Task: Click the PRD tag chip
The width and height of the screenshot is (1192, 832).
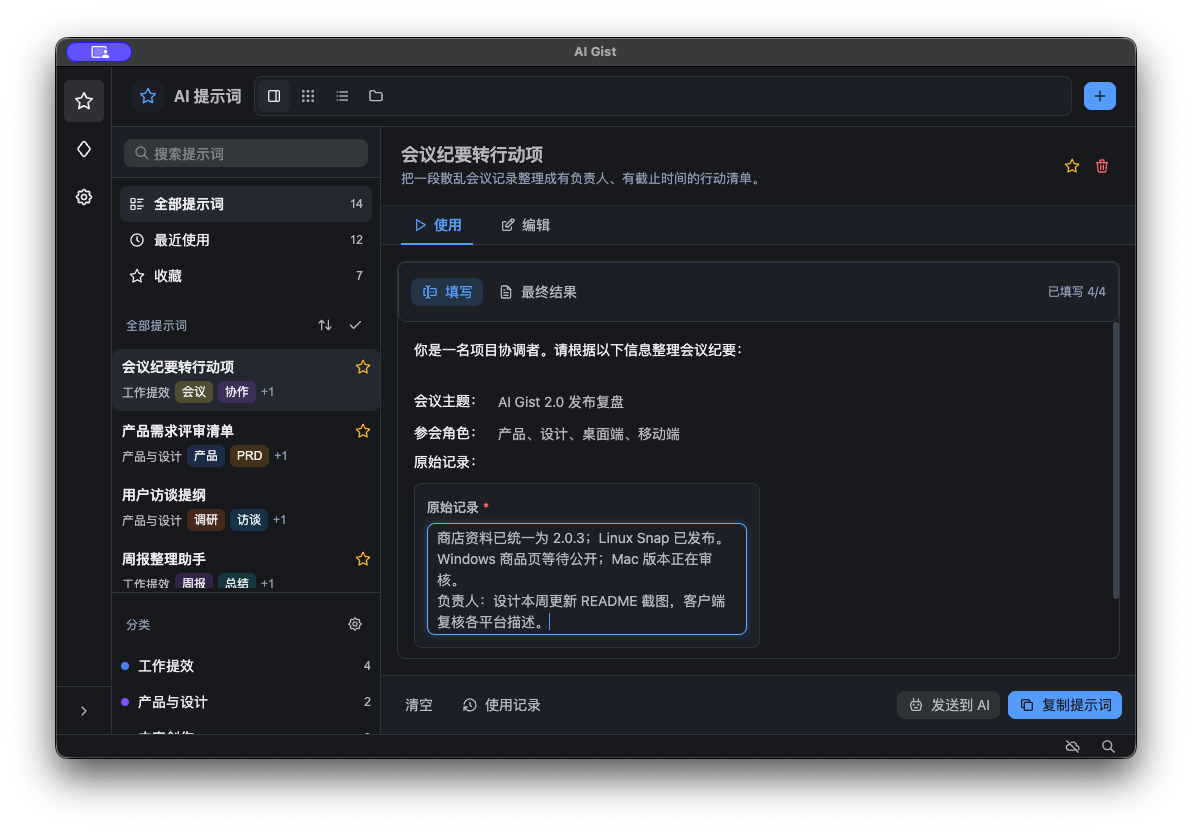Action: pyautogui.click(x=249, y=456)
